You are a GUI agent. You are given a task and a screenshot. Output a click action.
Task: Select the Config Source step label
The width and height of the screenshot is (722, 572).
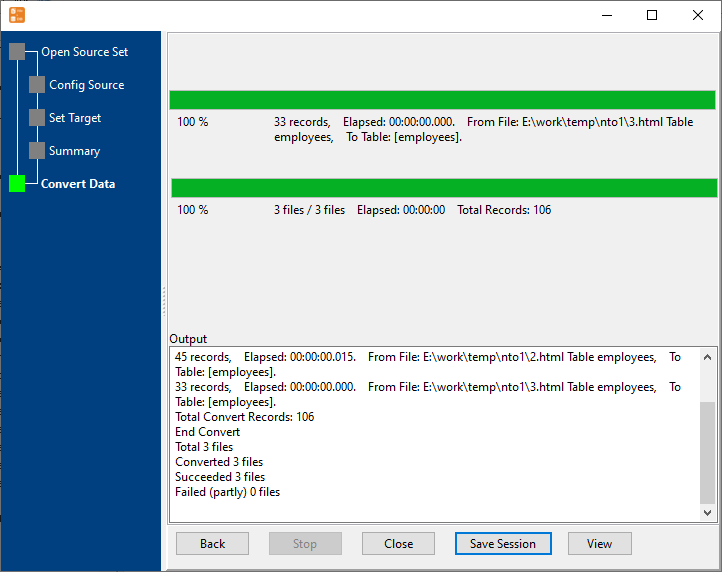coord(86,85)
